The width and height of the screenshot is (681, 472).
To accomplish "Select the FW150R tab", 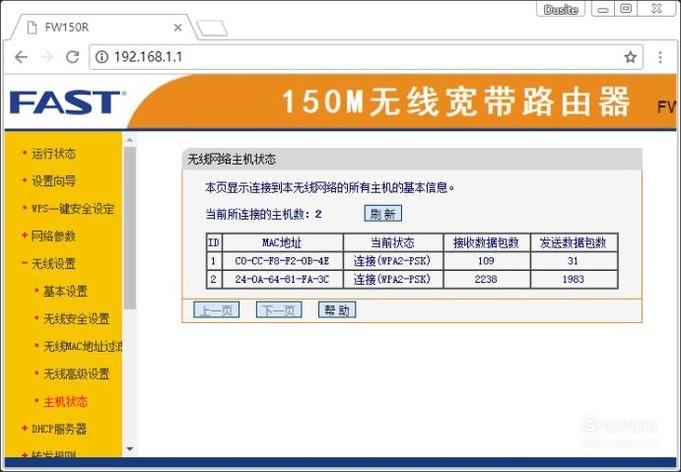I will (x=104, y=27).
